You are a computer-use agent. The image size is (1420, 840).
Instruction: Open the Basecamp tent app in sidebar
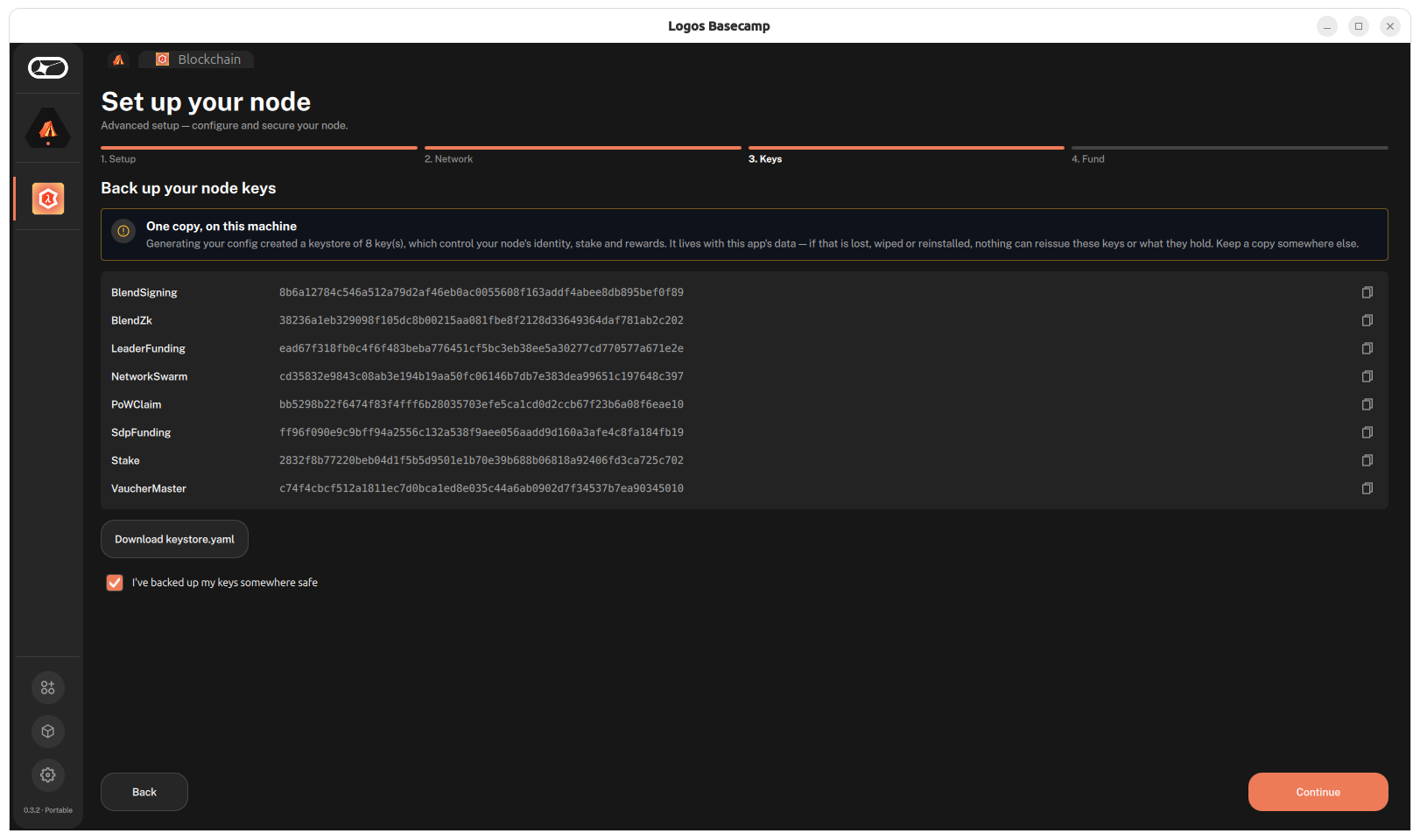point(48,129)
